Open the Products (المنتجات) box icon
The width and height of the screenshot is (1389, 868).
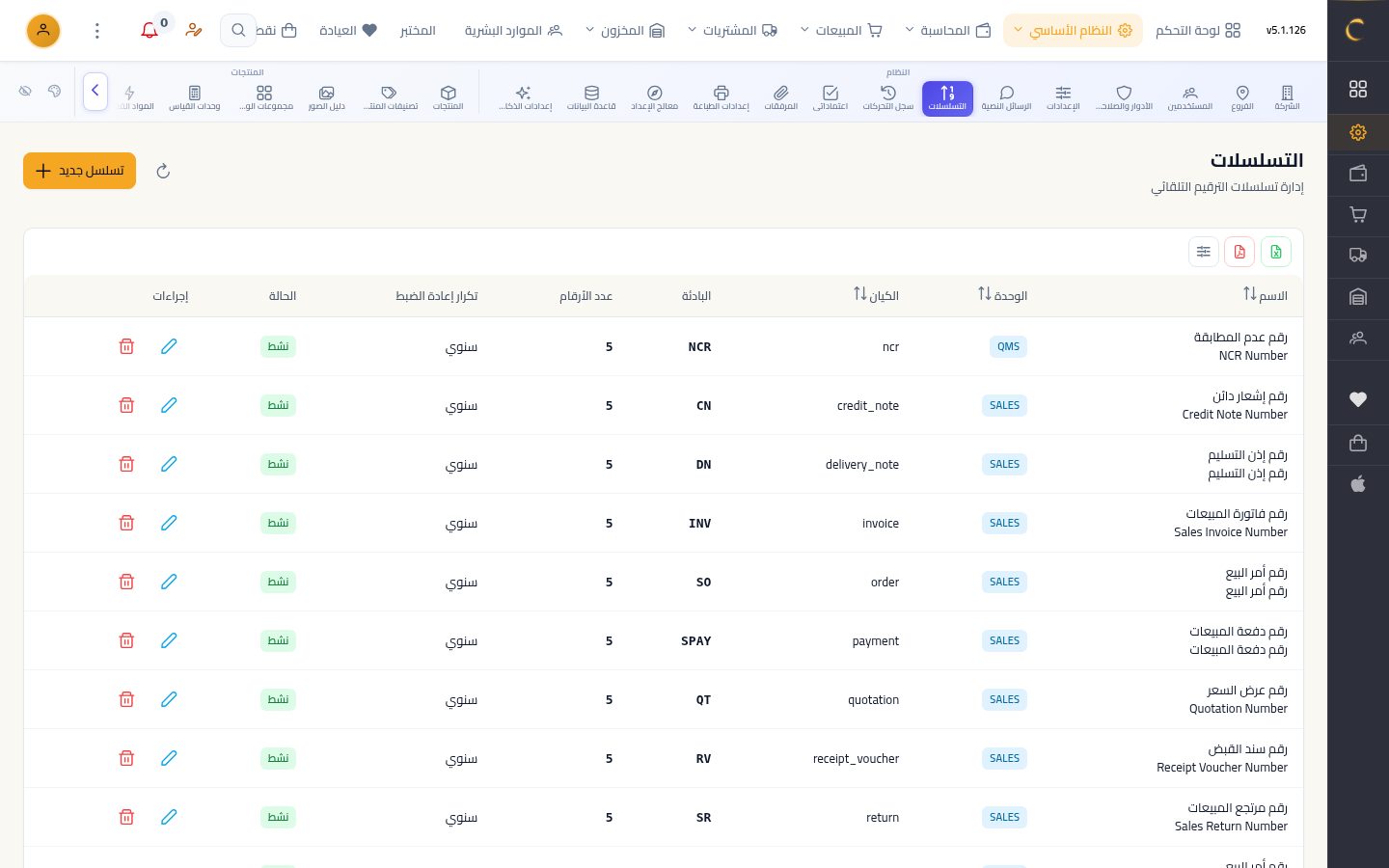pyautogui.click(x=449, y=97)
